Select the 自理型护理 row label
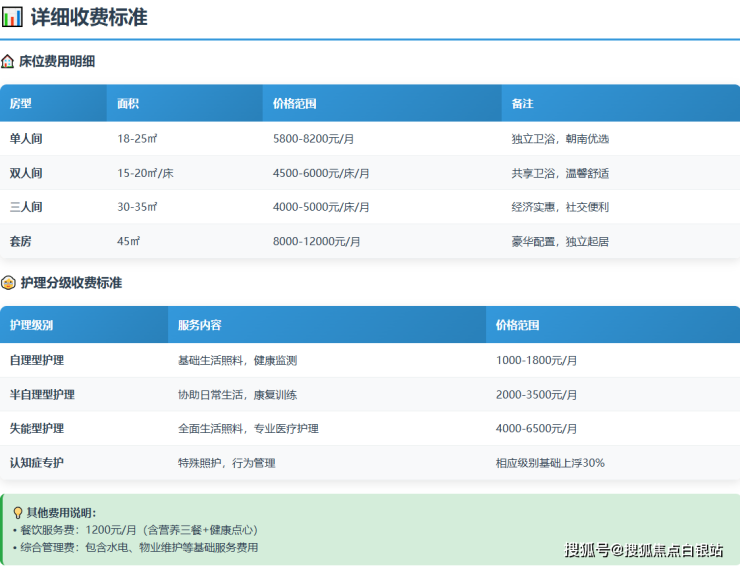This screenshot has height=566, width=740. 37,360
